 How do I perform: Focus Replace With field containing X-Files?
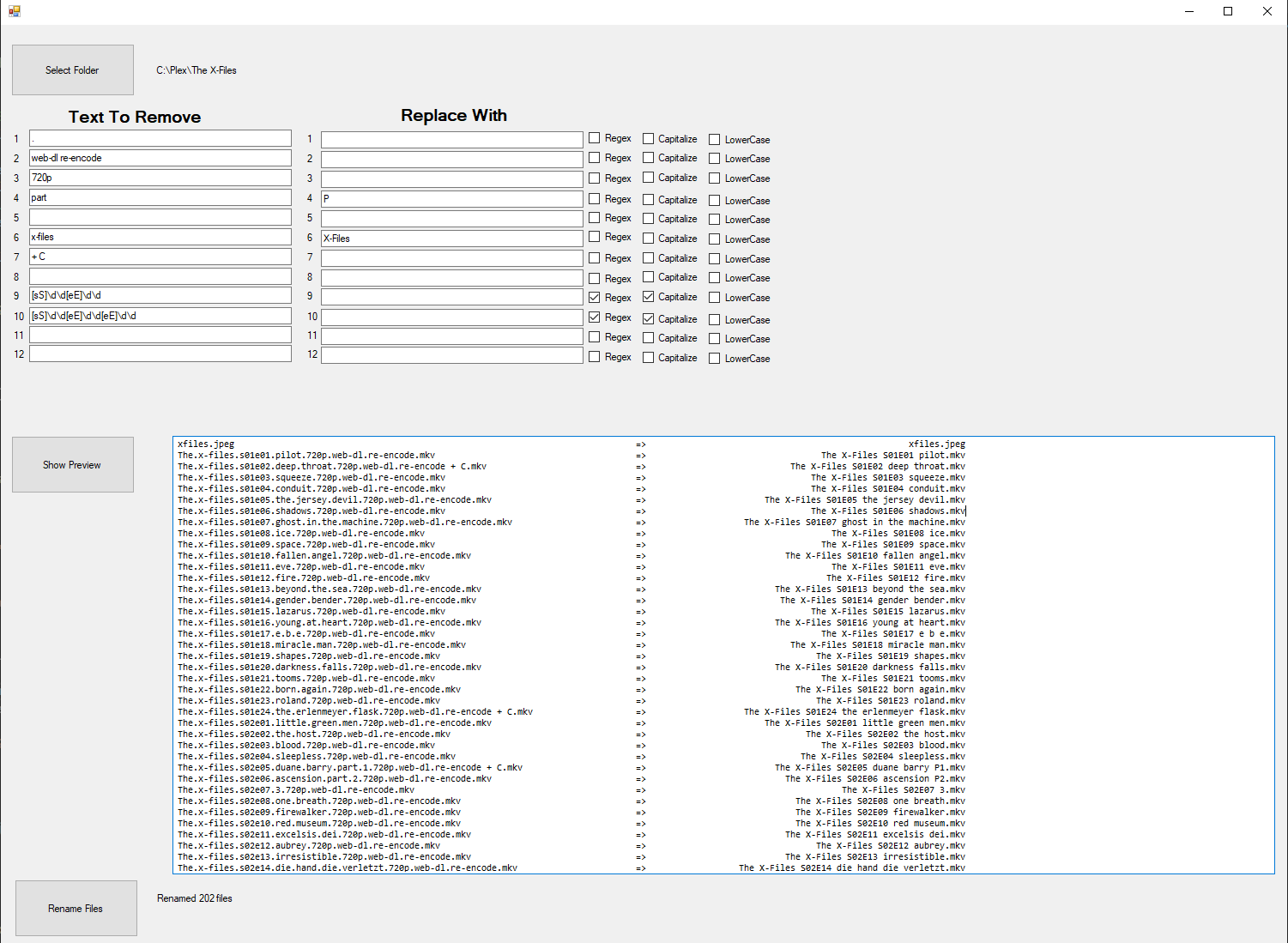(452, 238)
